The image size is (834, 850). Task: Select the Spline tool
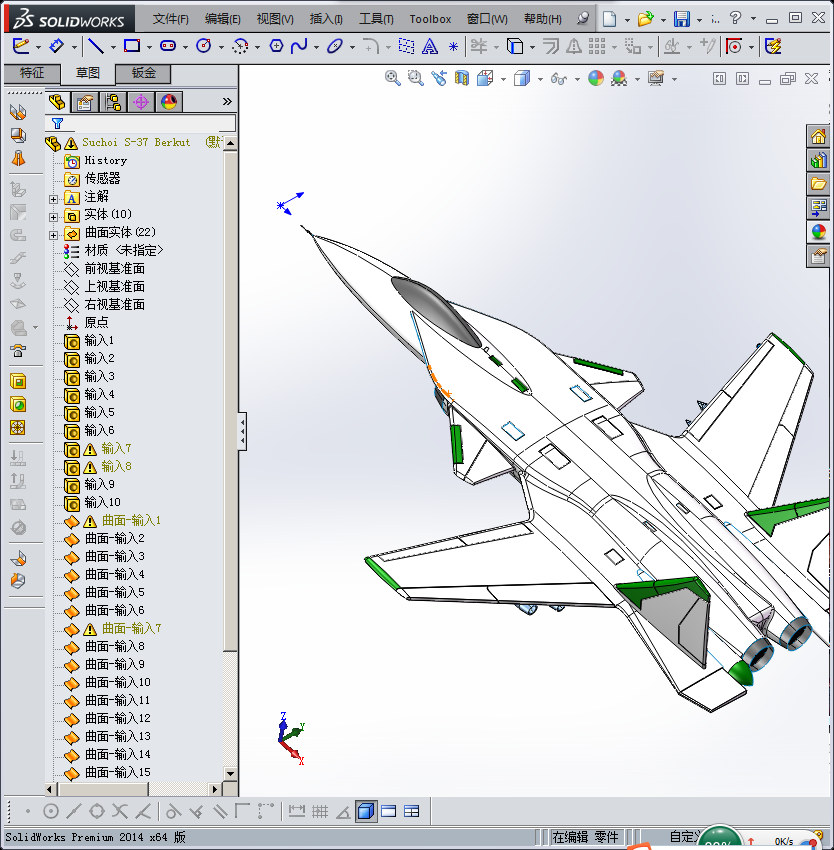tap(298, 46)
